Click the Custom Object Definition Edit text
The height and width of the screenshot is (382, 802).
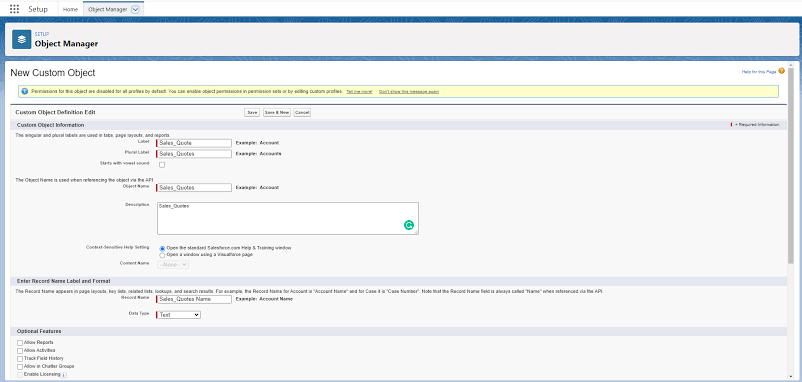pos(55,112)
